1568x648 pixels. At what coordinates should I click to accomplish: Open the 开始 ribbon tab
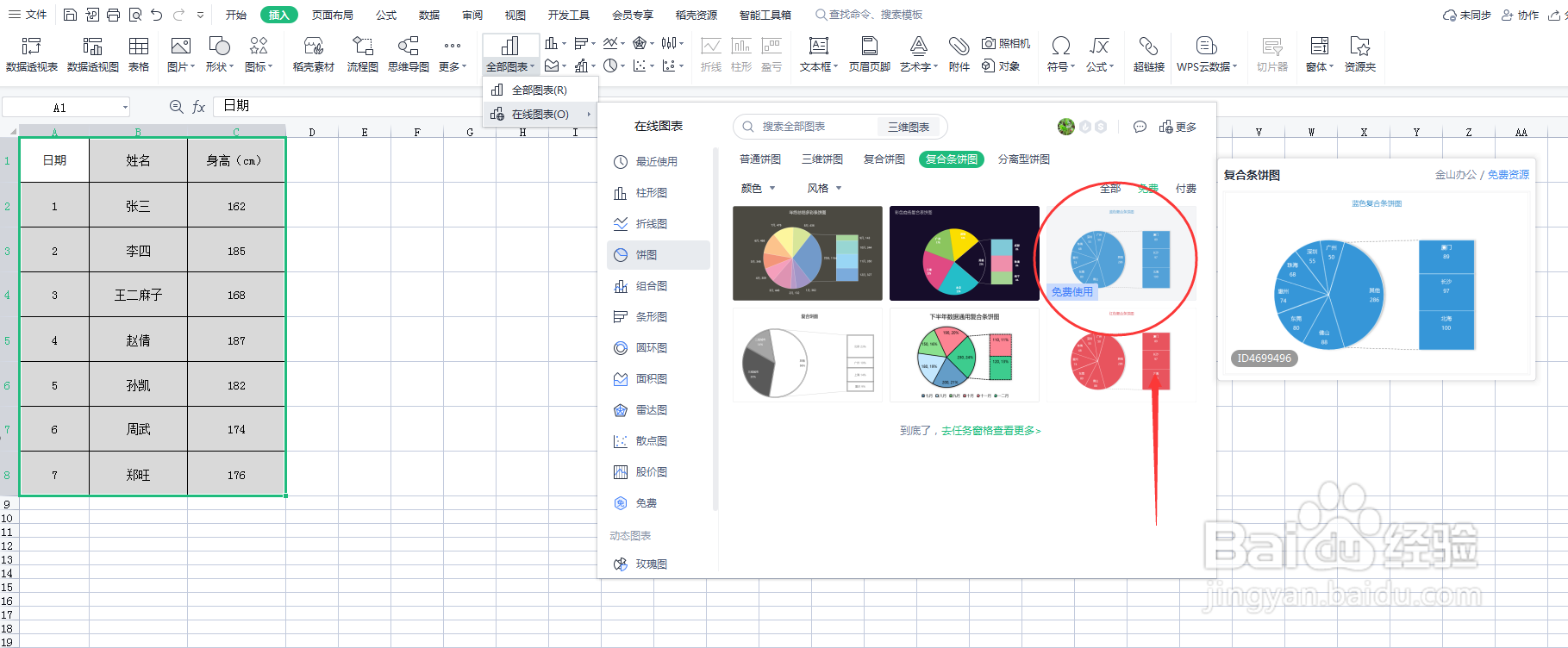(x=236, y=15)
